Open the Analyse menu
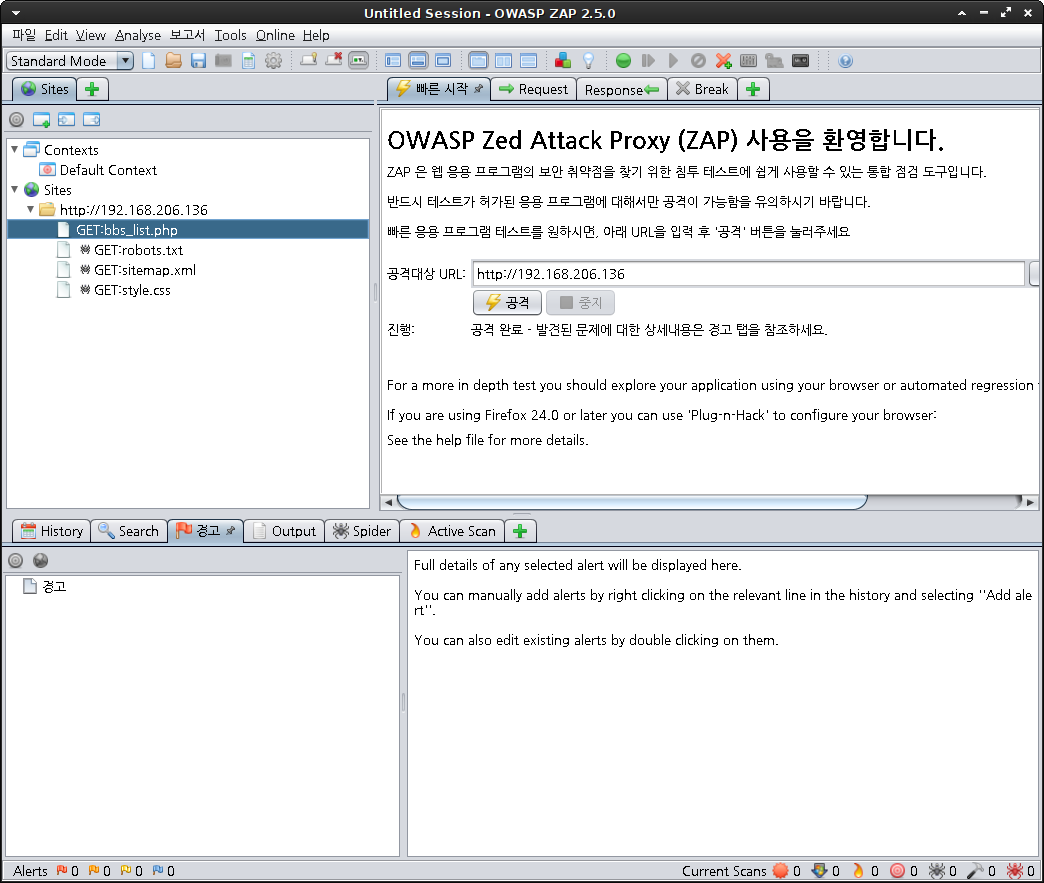 click(137, 35)
